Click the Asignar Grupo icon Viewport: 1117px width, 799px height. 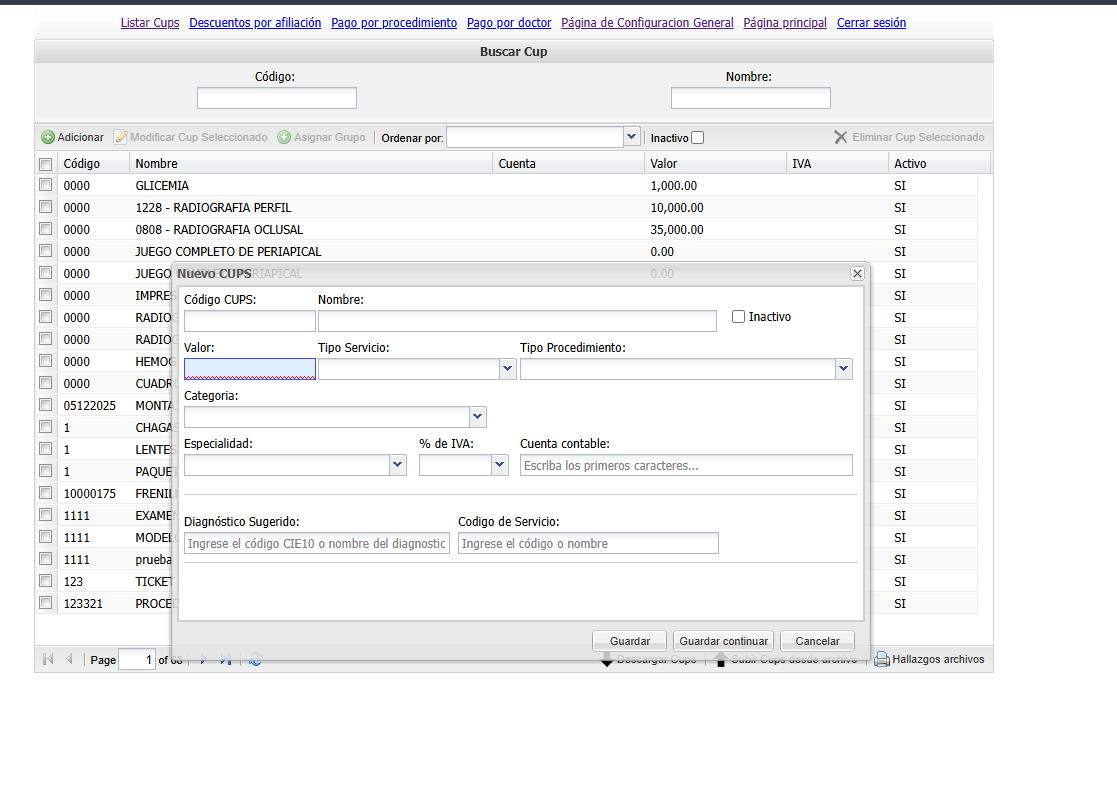284,137
